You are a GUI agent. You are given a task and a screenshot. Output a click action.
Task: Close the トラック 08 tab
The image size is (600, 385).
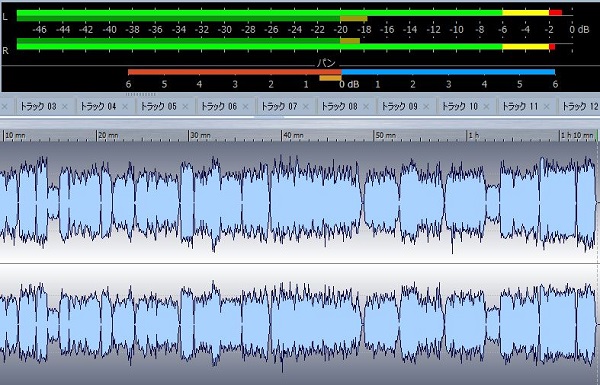point(366,107)
